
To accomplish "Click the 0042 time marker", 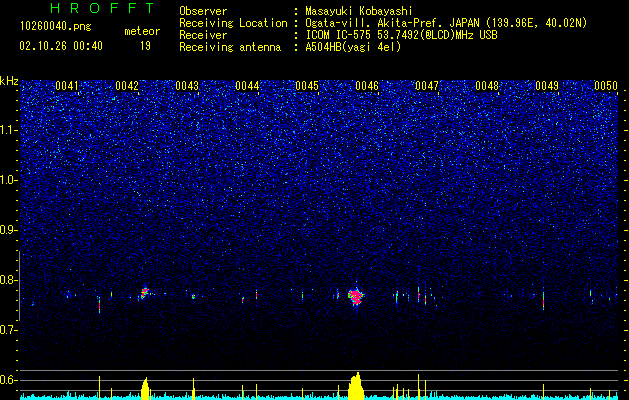I will [x=127, y=86].
